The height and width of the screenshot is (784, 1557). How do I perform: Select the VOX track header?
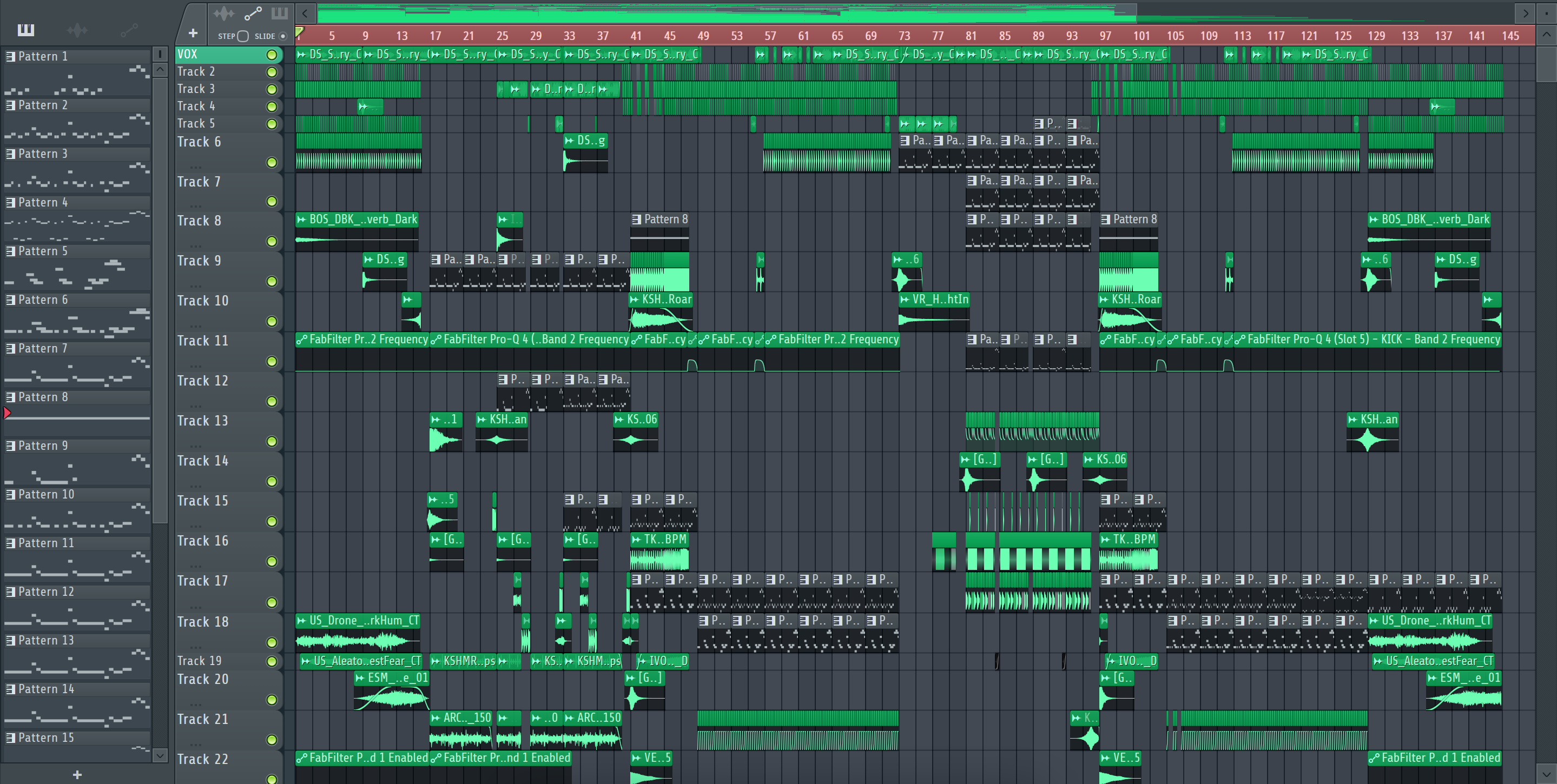pos(228,55)
